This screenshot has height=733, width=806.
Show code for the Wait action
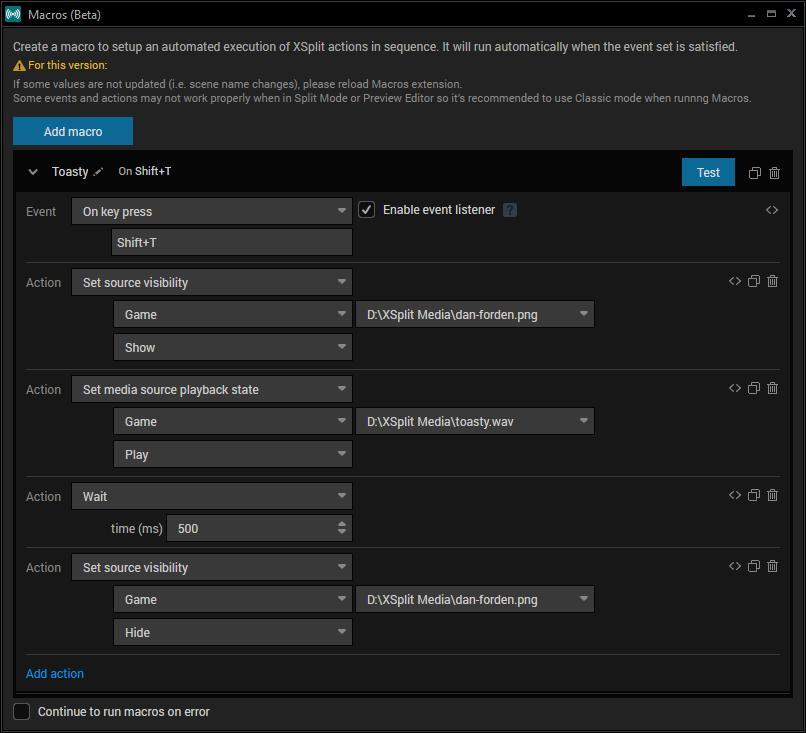[x=735, y=495]
